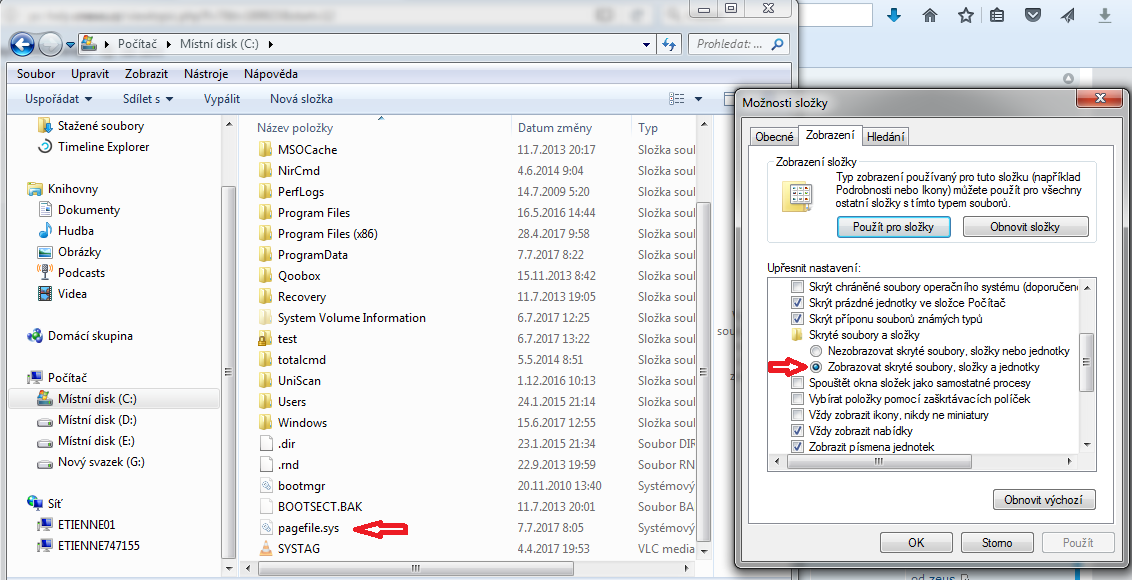Expand the Uspořádat dropdown menu
Viewport: 1132px width, 580px height.
[x=59, y=99]
